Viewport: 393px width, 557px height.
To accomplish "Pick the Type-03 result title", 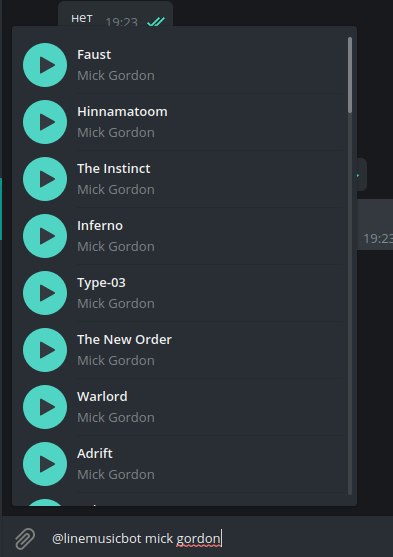I will [101, 283].
